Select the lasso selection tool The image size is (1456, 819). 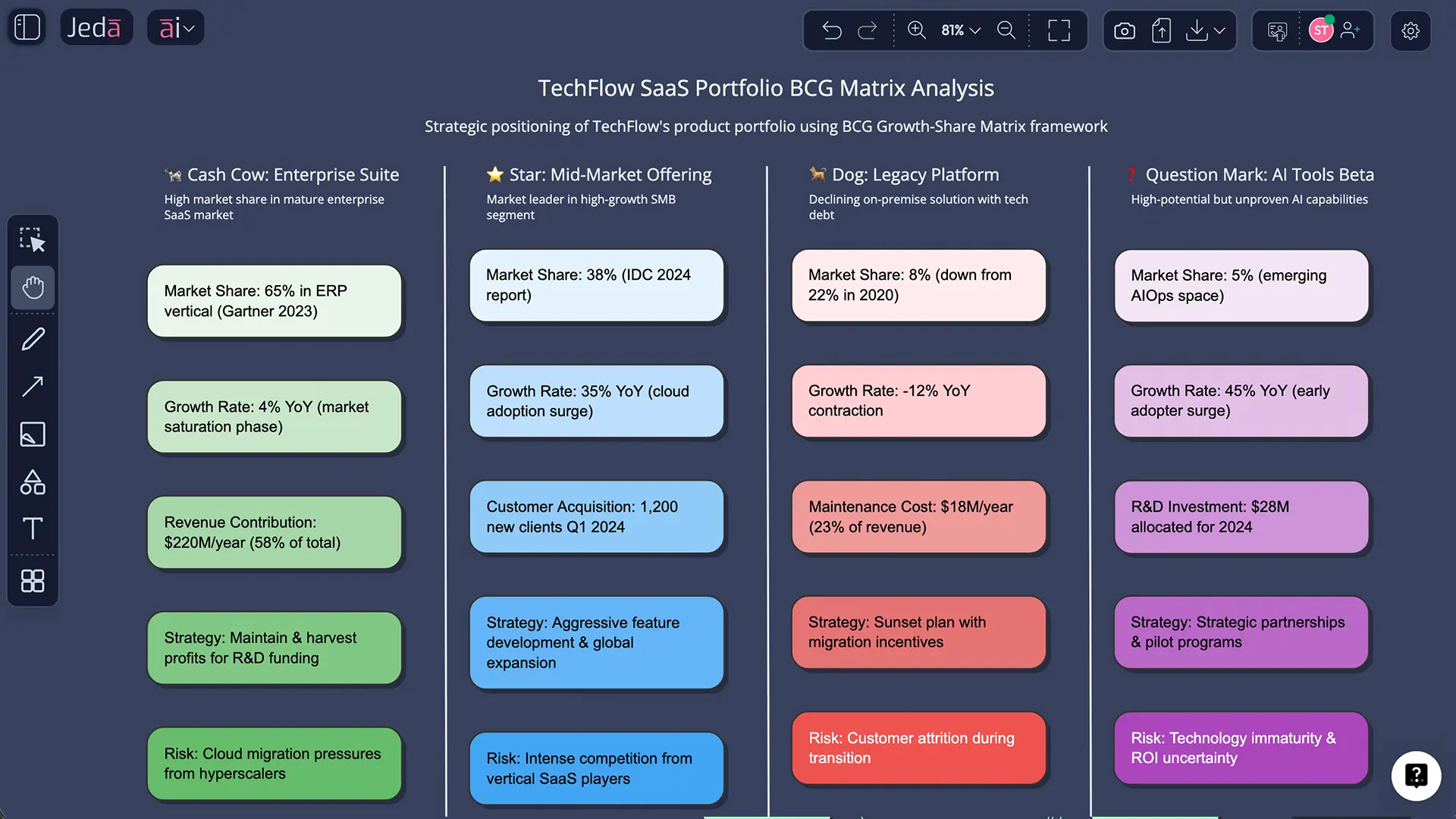coord(33,239)
